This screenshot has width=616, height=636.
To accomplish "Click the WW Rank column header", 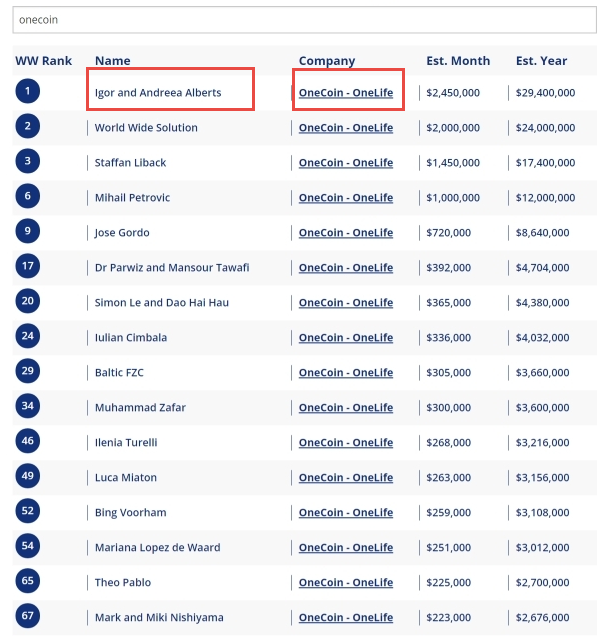I will pyautogui.click(x=43, y=61).
